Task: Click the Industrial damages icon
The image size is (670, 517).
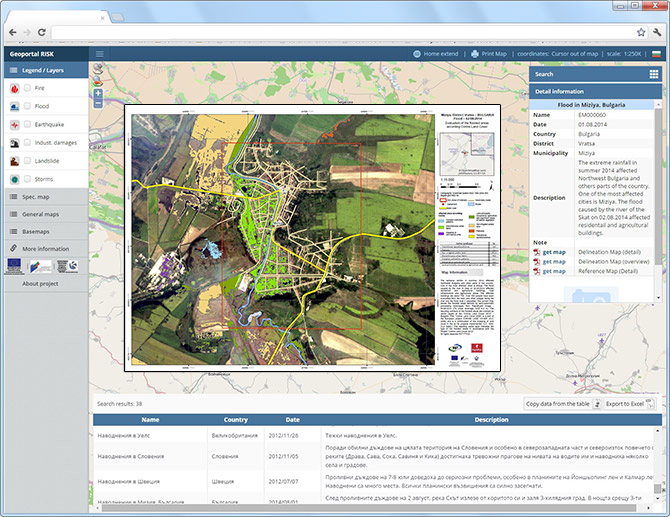Action: (x=15, y=143)
